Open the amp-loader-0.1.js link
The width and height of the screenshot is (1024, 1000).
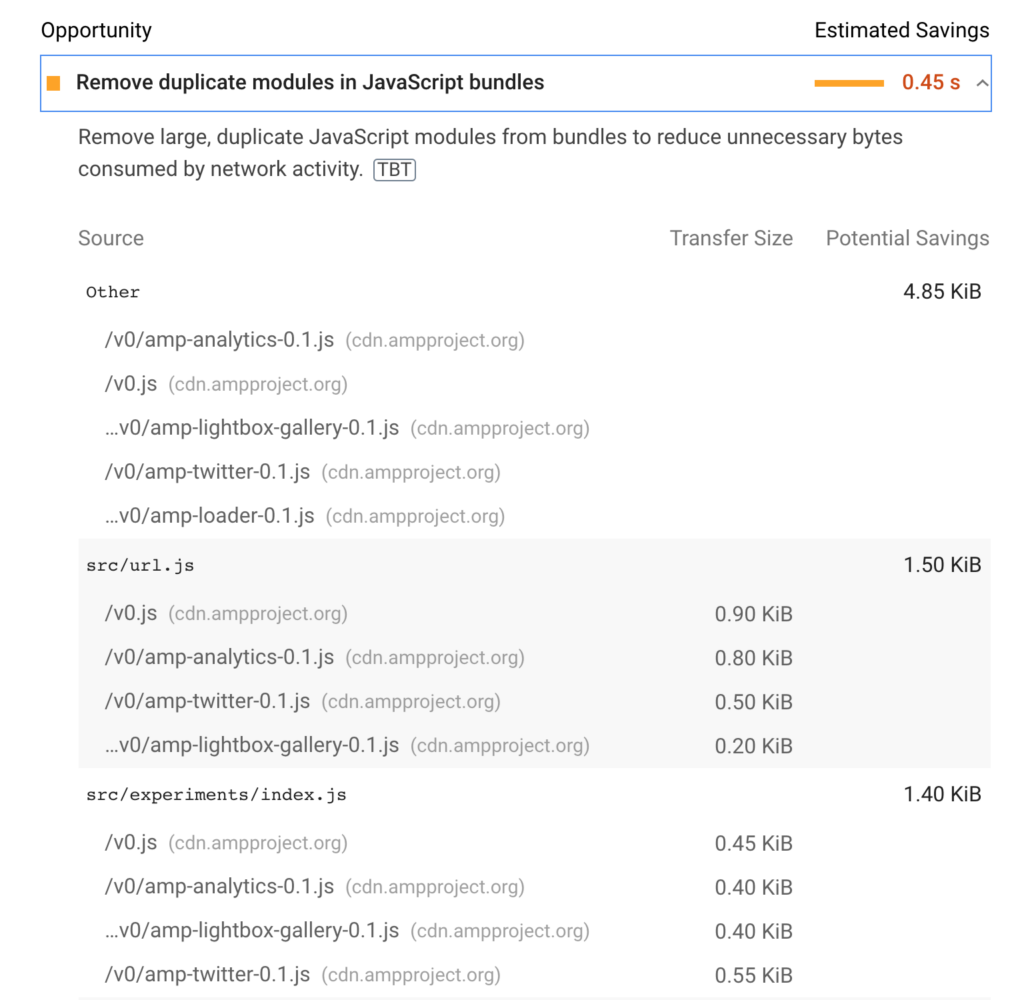[x=210, y=516]
